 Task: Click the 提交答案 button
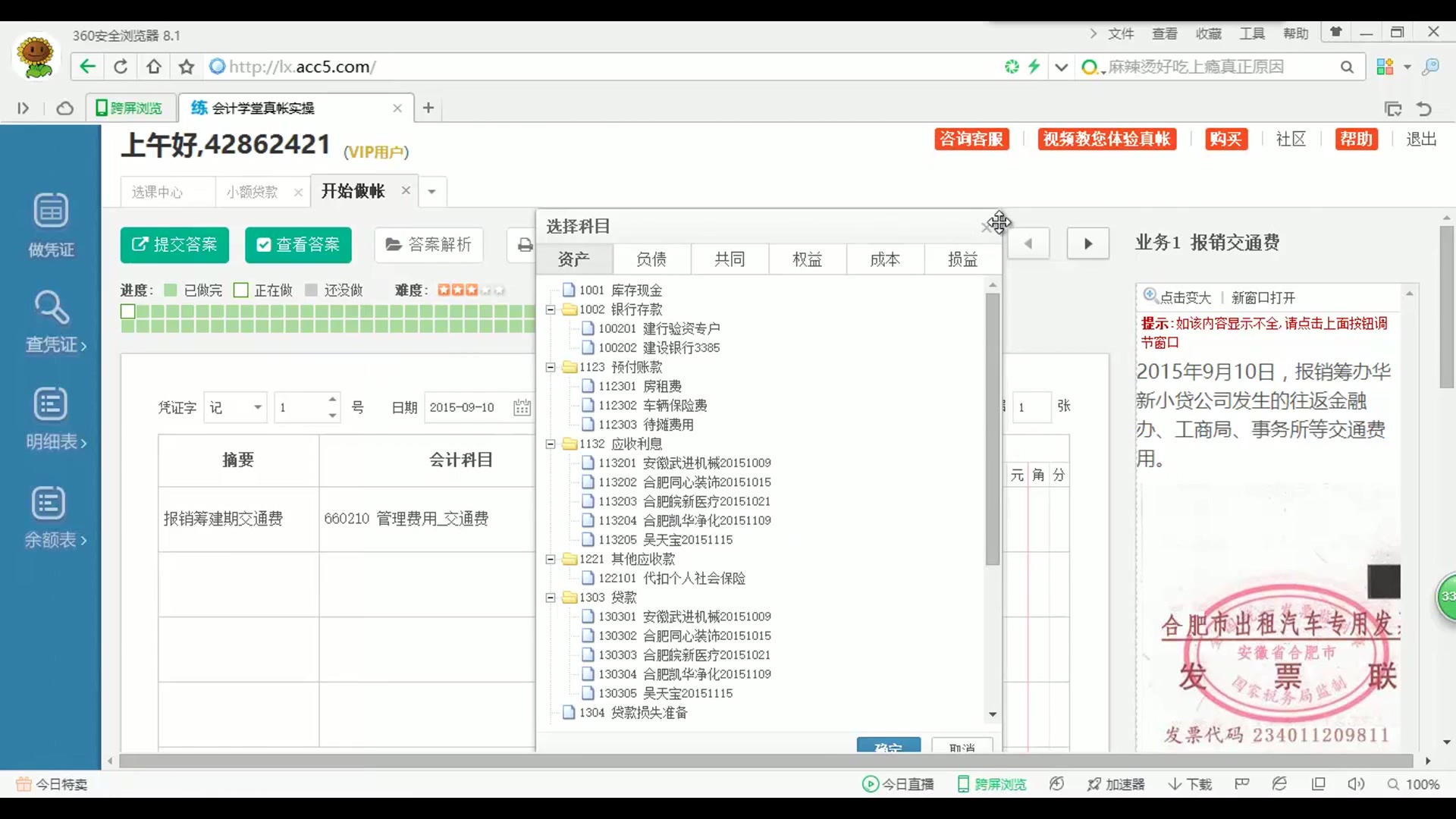coord(174,244)
